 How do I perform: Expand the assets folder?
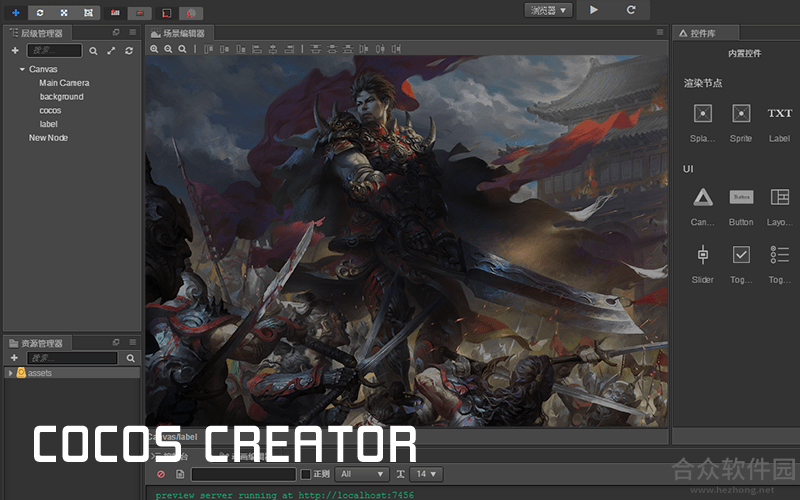10,373
